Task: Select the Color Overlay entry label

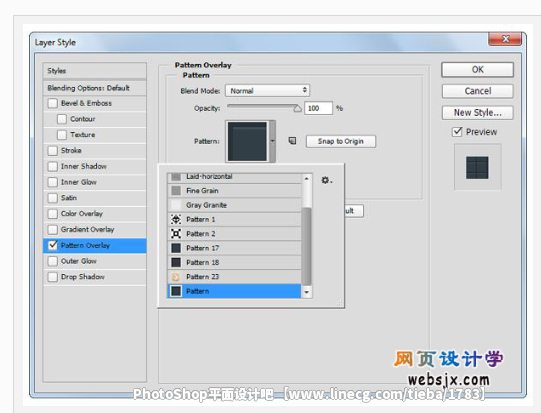Action: click(82, 214)
